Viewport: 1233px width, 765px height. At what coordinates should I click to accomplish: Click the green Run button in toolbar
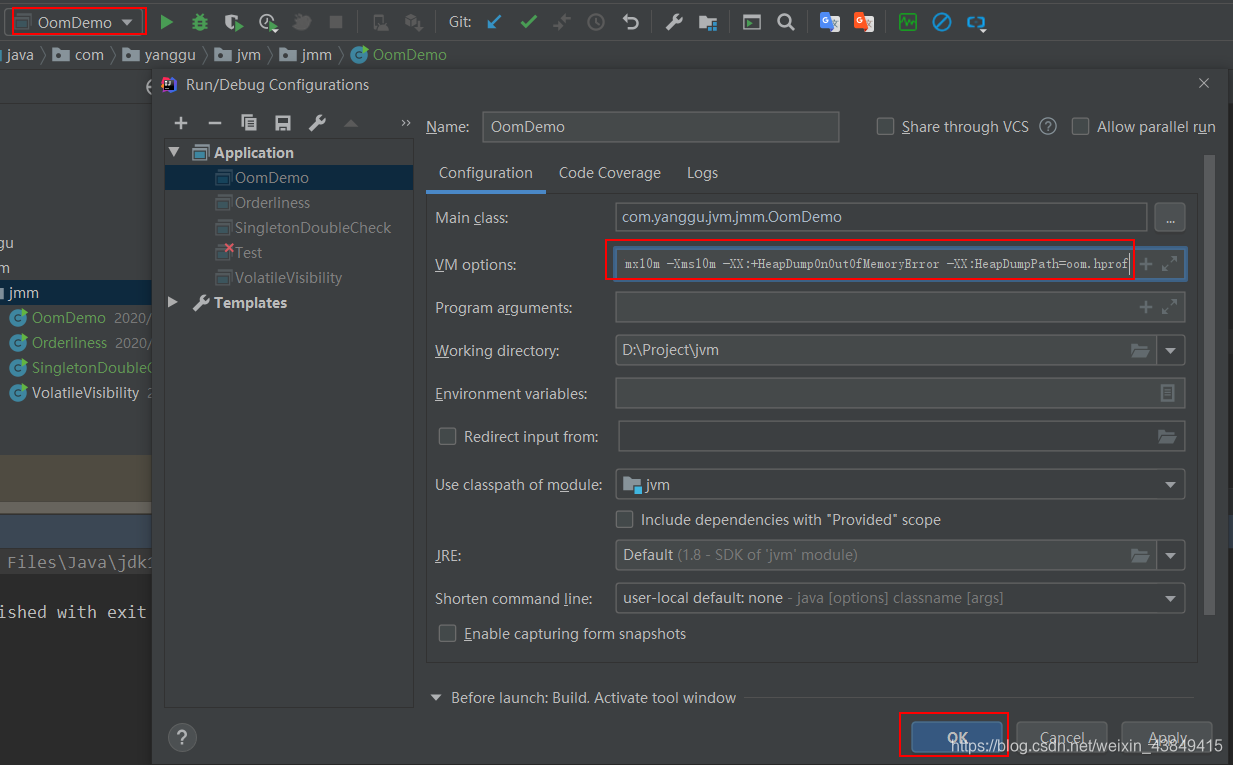coord(167,22)
